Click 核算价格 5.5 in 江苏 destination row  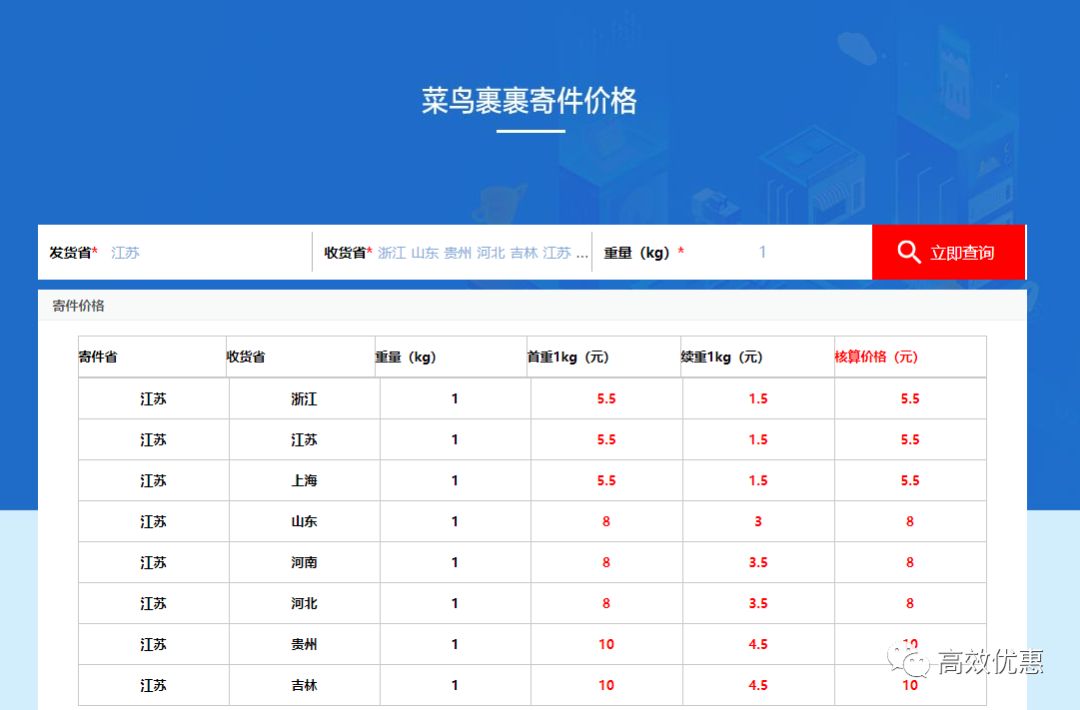[910, 439]
